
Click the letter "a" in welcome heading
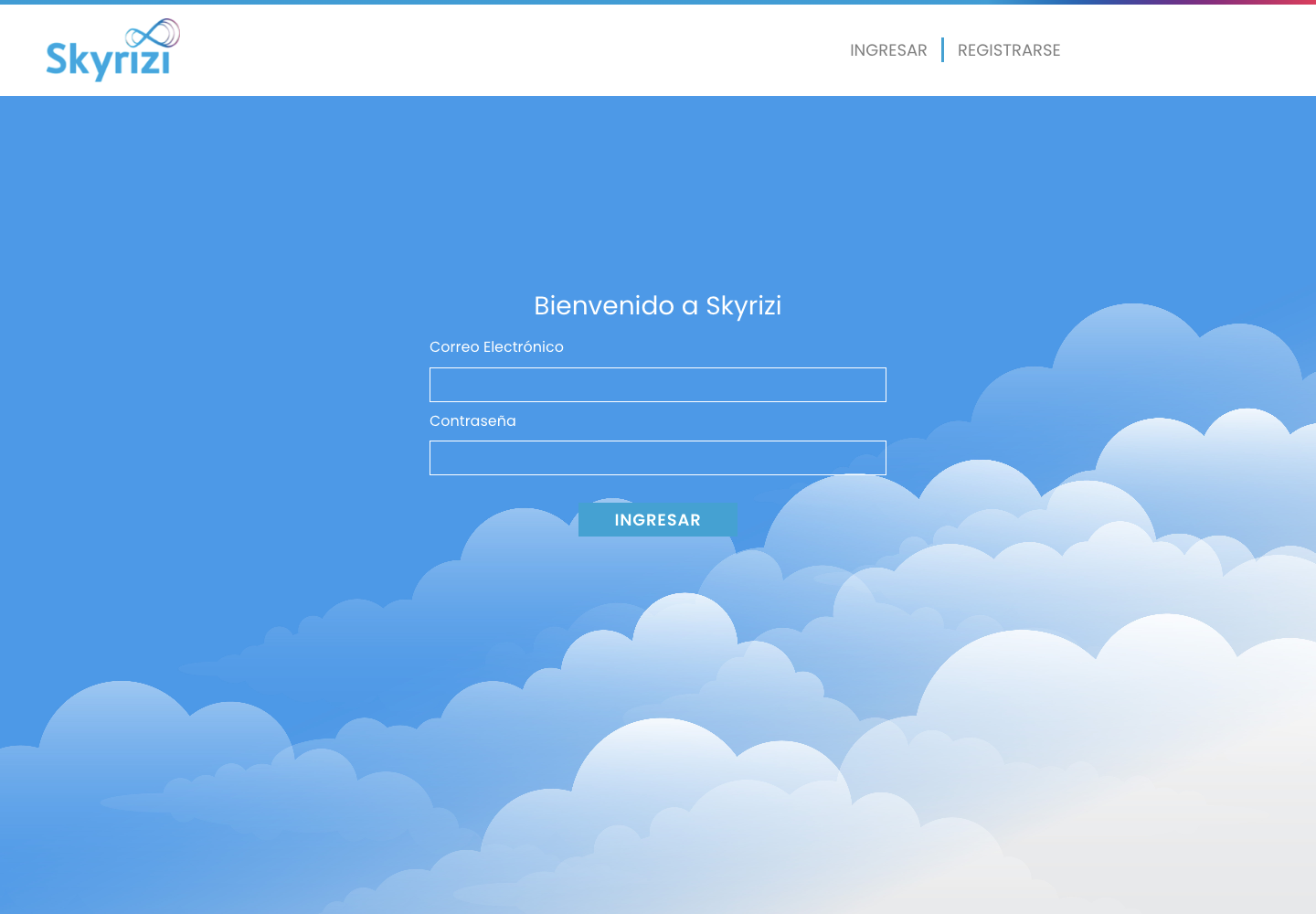pos(690,306)
